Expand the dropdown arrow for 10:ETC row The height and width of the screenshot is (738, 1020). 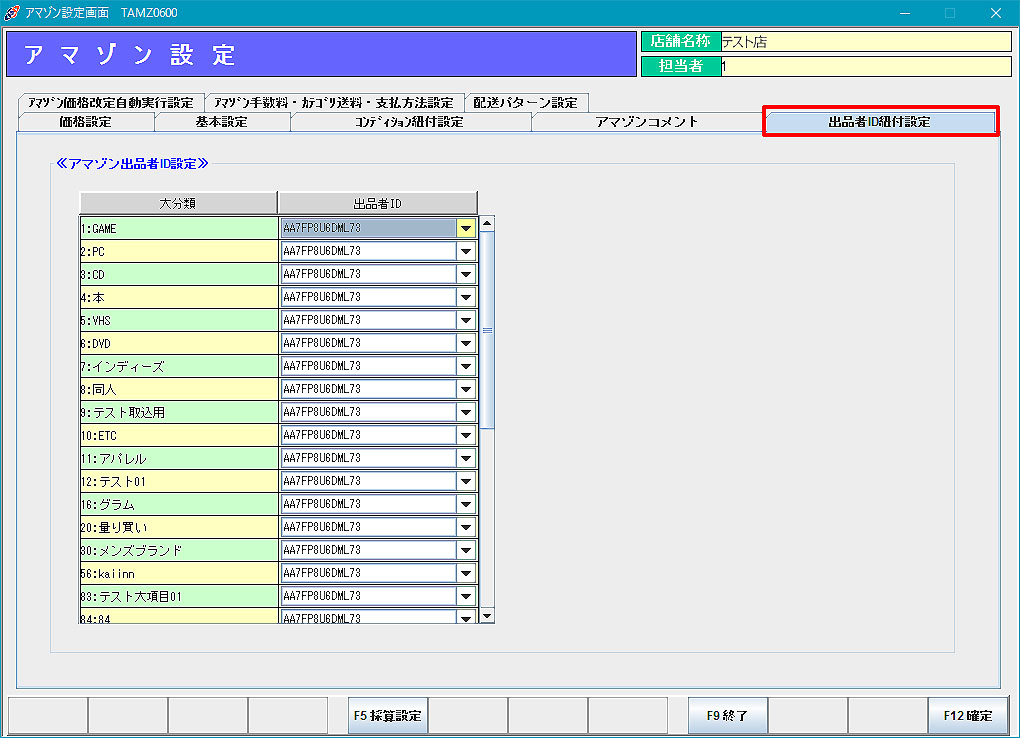466,435
